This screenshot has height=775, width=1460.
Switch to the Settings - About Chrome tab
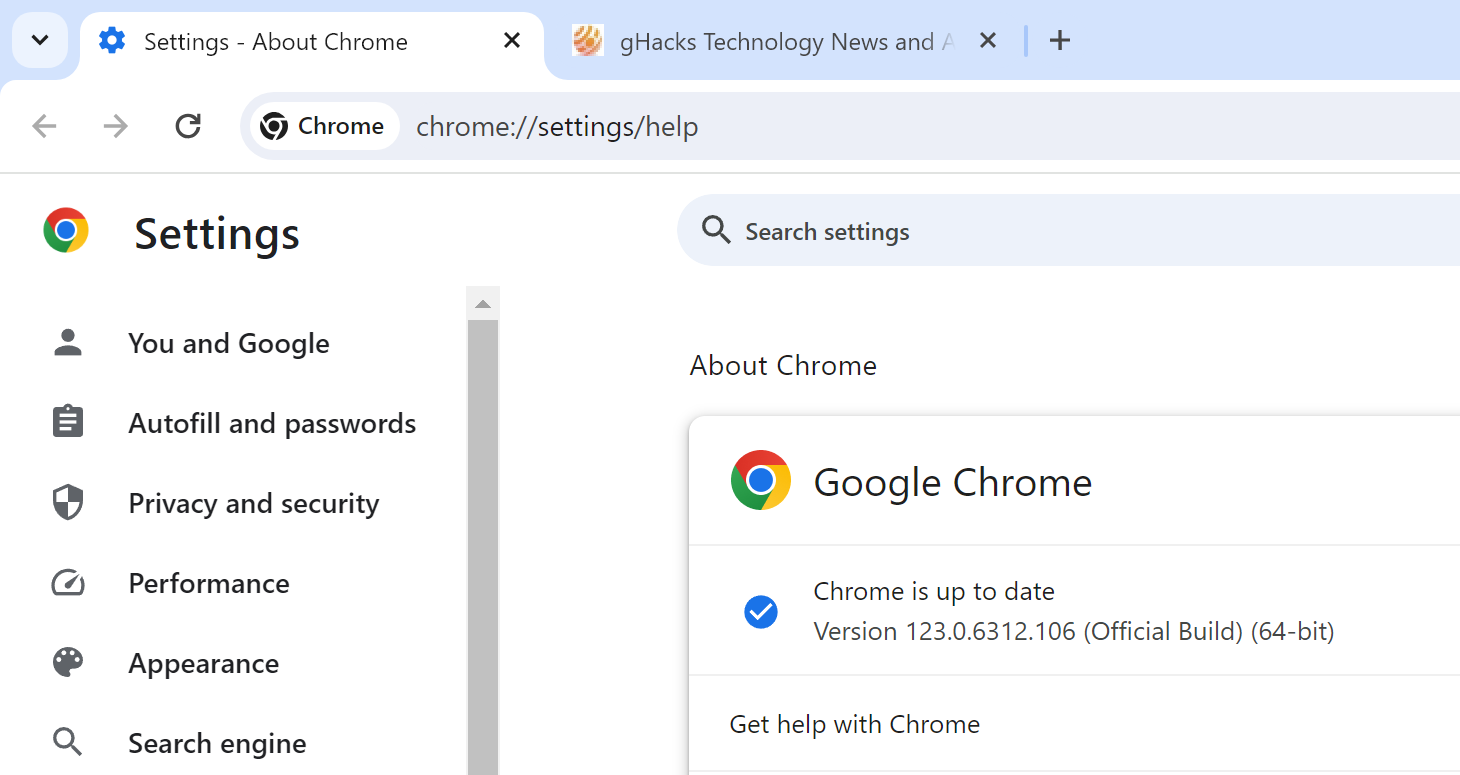tap(312, 41)
